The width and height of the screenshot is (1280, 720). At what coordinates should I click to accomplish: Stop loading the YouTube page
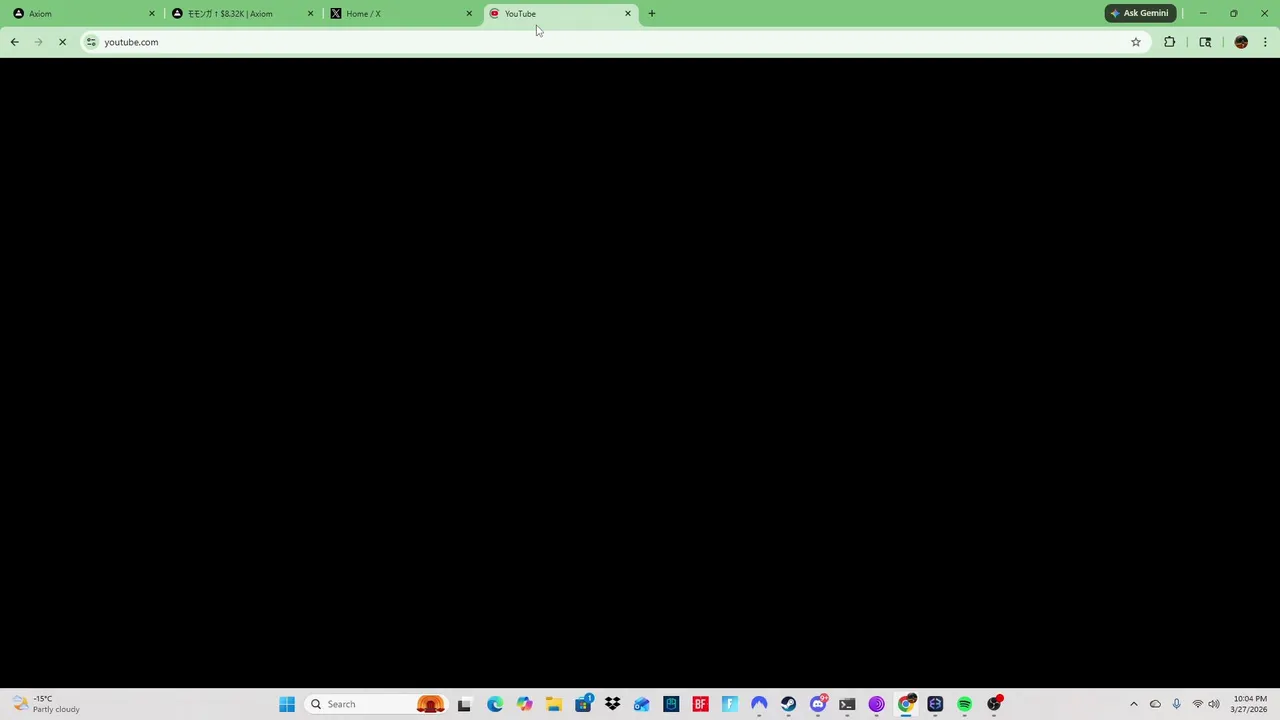point(62,42)
